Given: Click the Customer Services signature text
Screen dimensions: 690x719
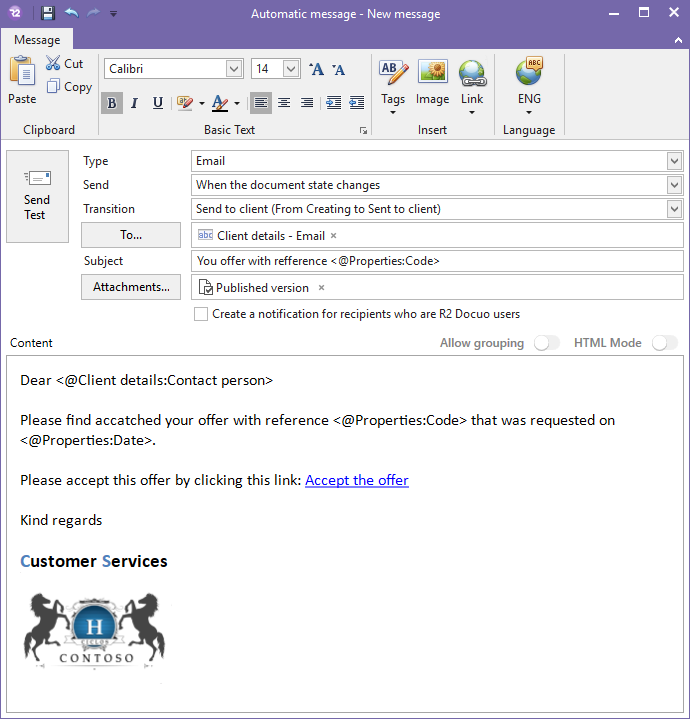Looking at the screenshot, I should 94,561.
